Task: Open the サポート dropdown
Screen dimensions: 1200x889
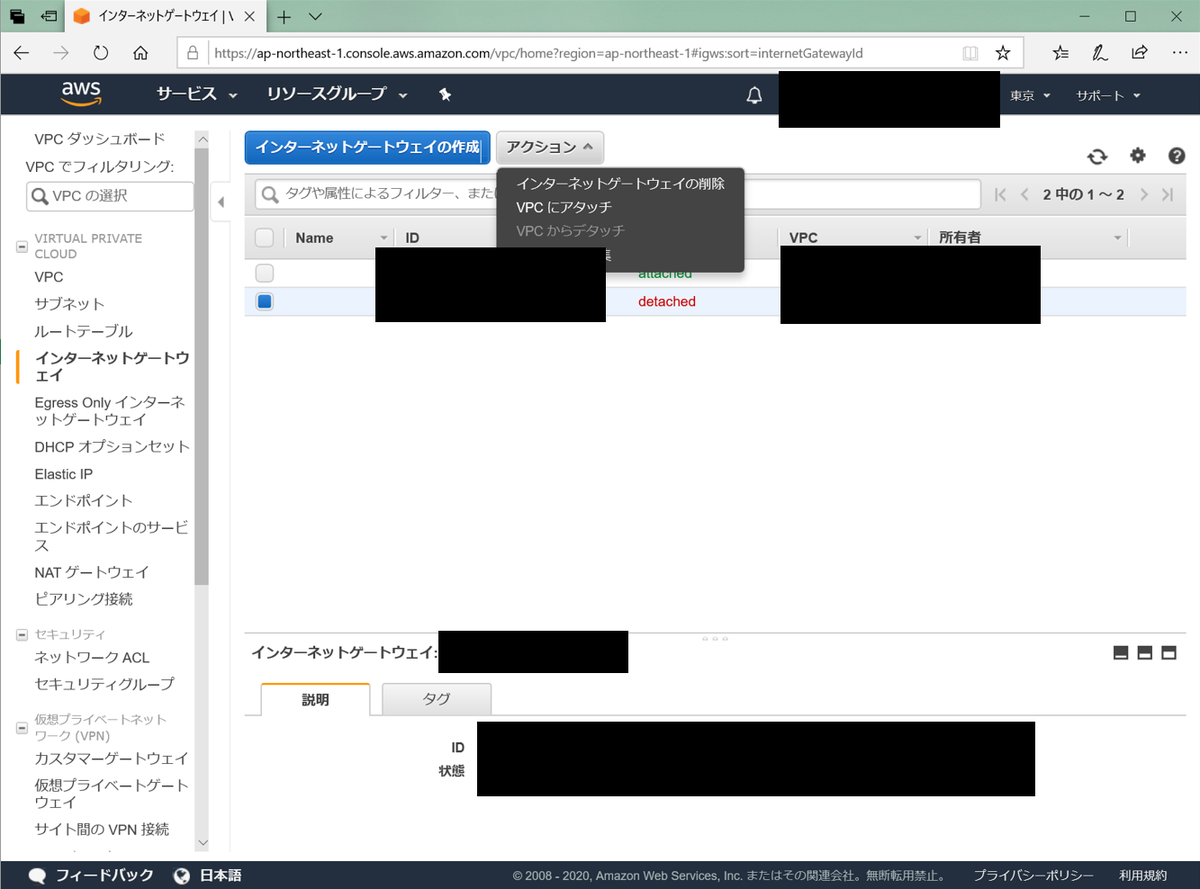Action: click(1108, 96)
